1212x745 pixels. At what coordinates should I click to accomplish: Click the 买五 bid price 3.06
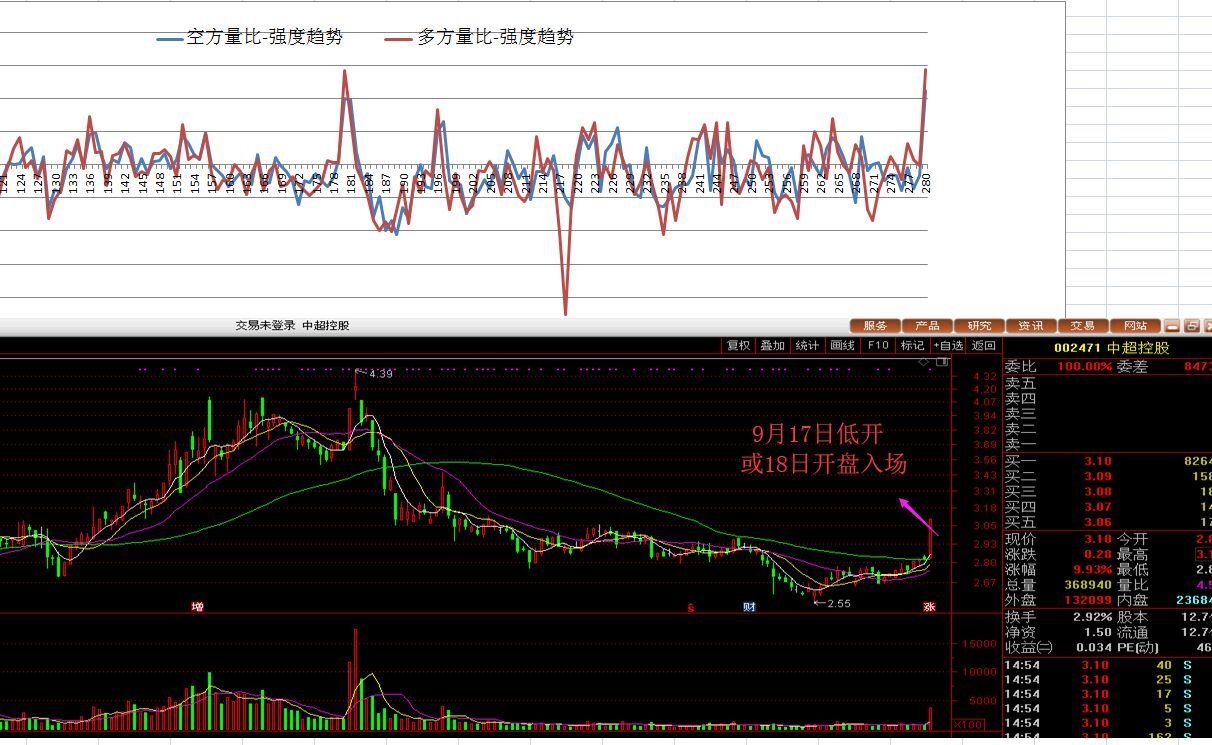click(x=1098, y=522)
